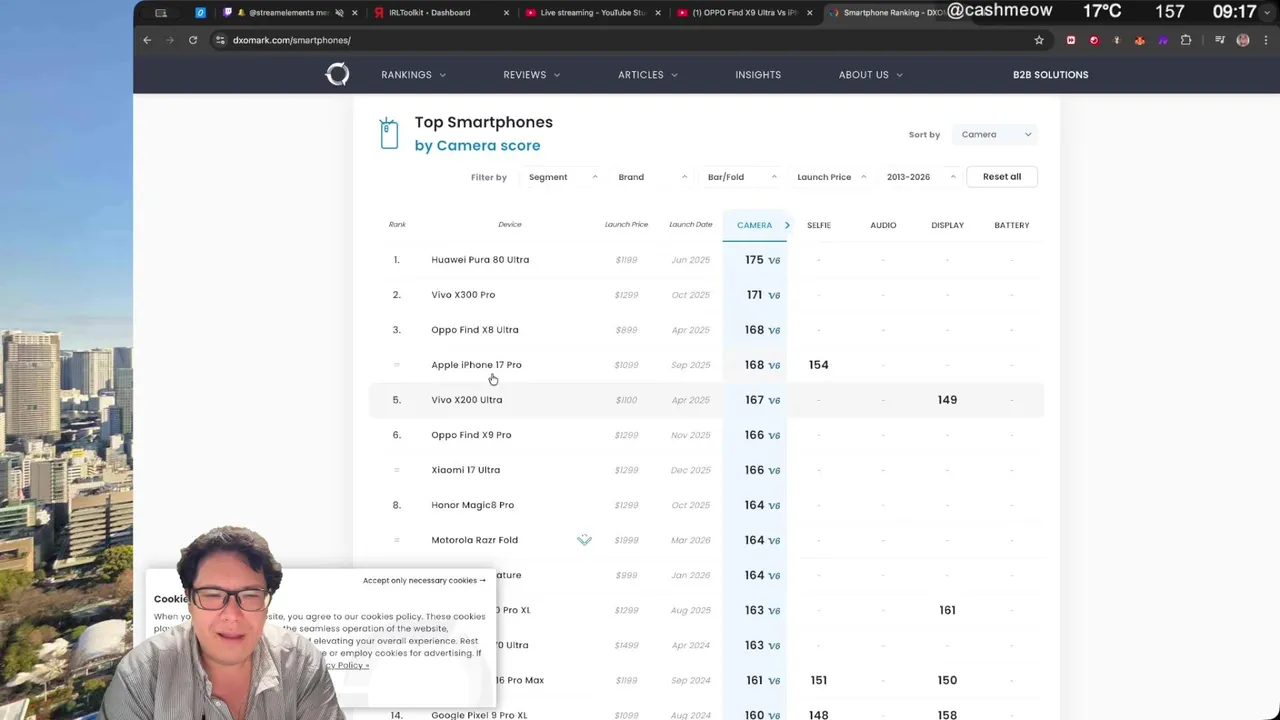Click the 175 camera score for Huawei
This screenshot has width=1280, height=720.
pyautogui.click(x=754, y=260)
